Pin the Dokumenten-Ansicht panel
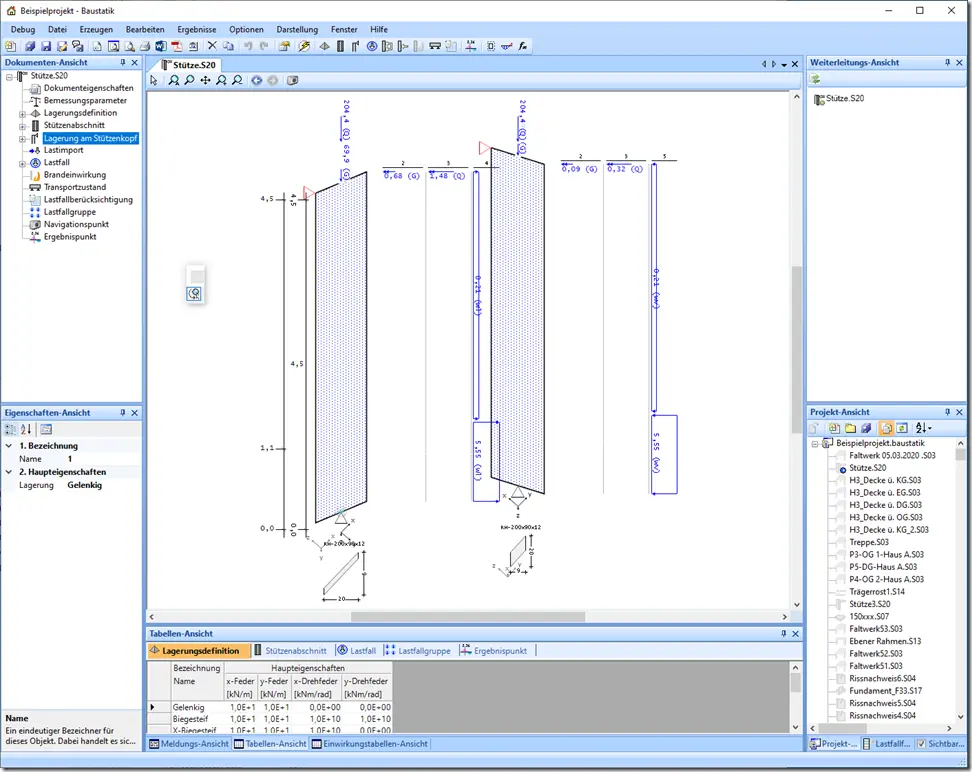Viewport: 972px width, 772px height. 123,63
